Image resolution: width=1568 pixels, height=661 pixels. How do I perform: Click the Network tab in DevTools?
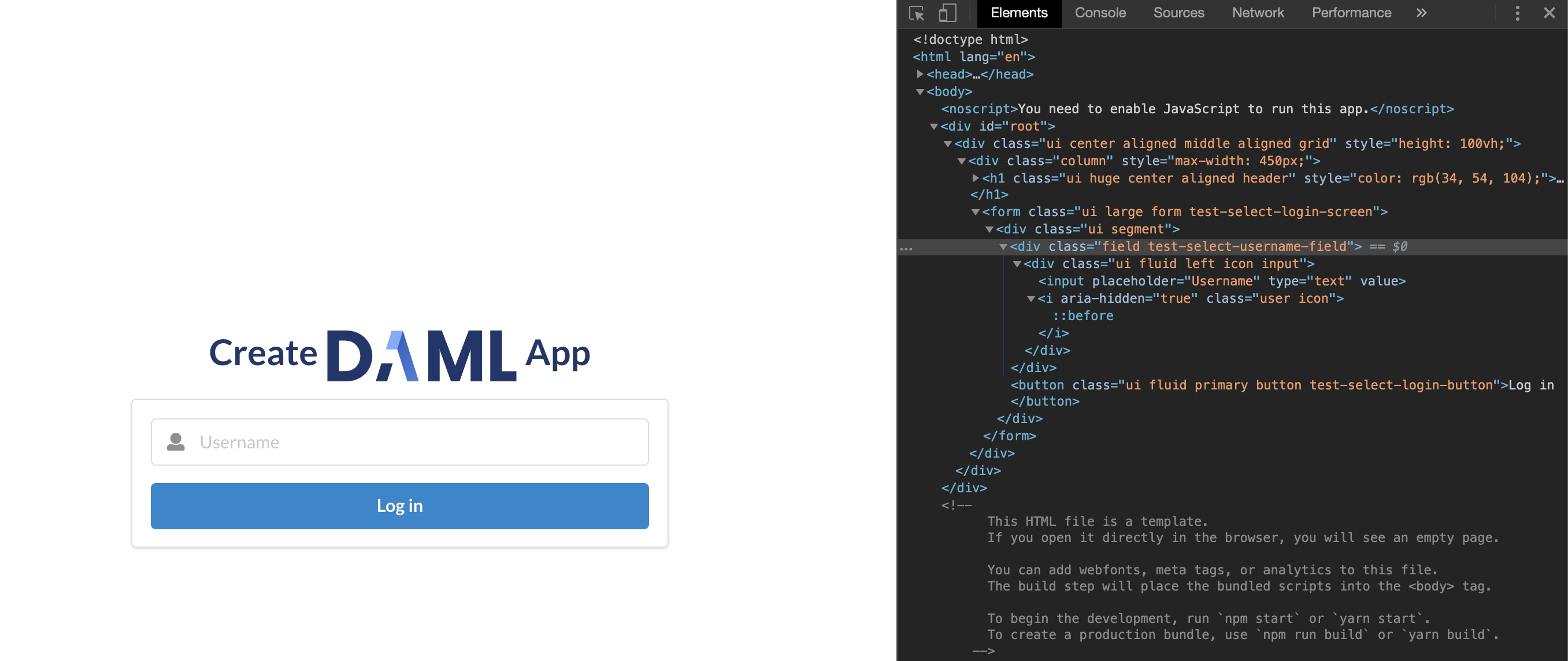pyautogui.click(x=1258, y=13)
